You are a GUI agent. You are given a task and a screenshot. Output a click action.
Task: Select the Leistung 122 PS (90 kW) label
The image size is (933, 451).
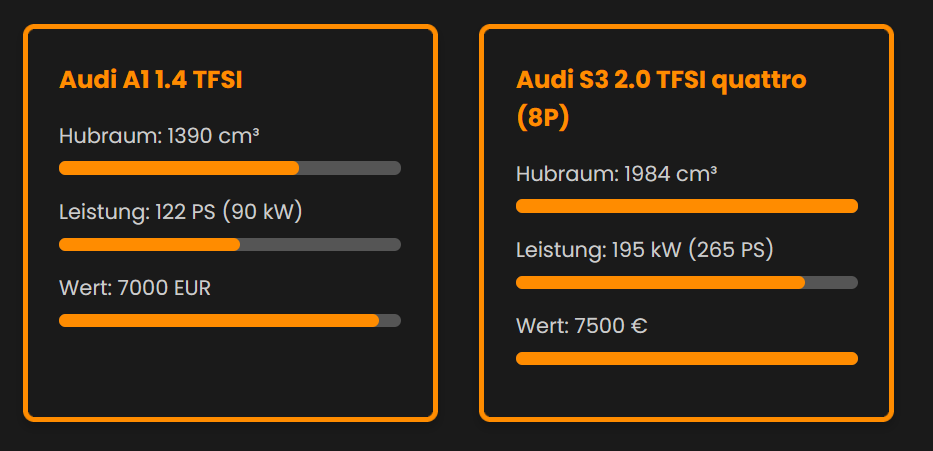pyautogui.click(x=180, y=212)
